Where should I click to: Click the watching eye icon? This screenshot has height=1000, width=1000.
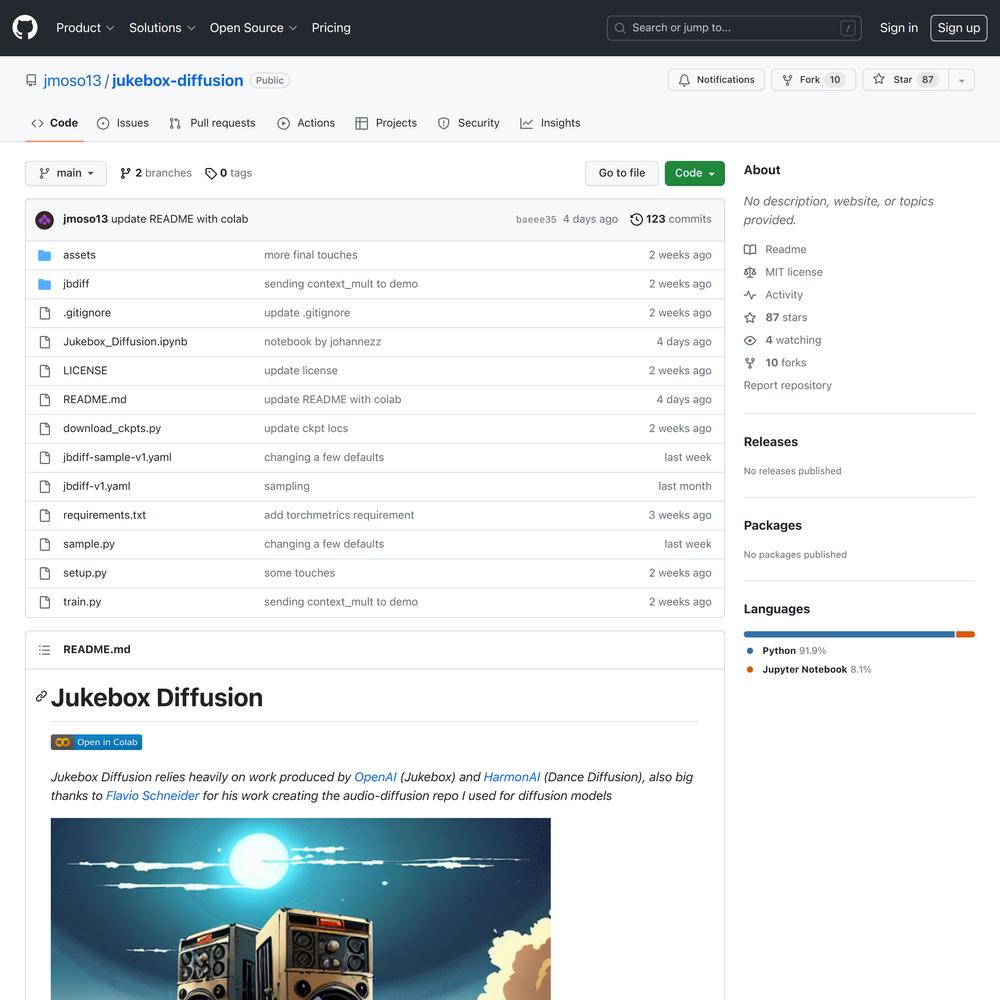point(750,341)
